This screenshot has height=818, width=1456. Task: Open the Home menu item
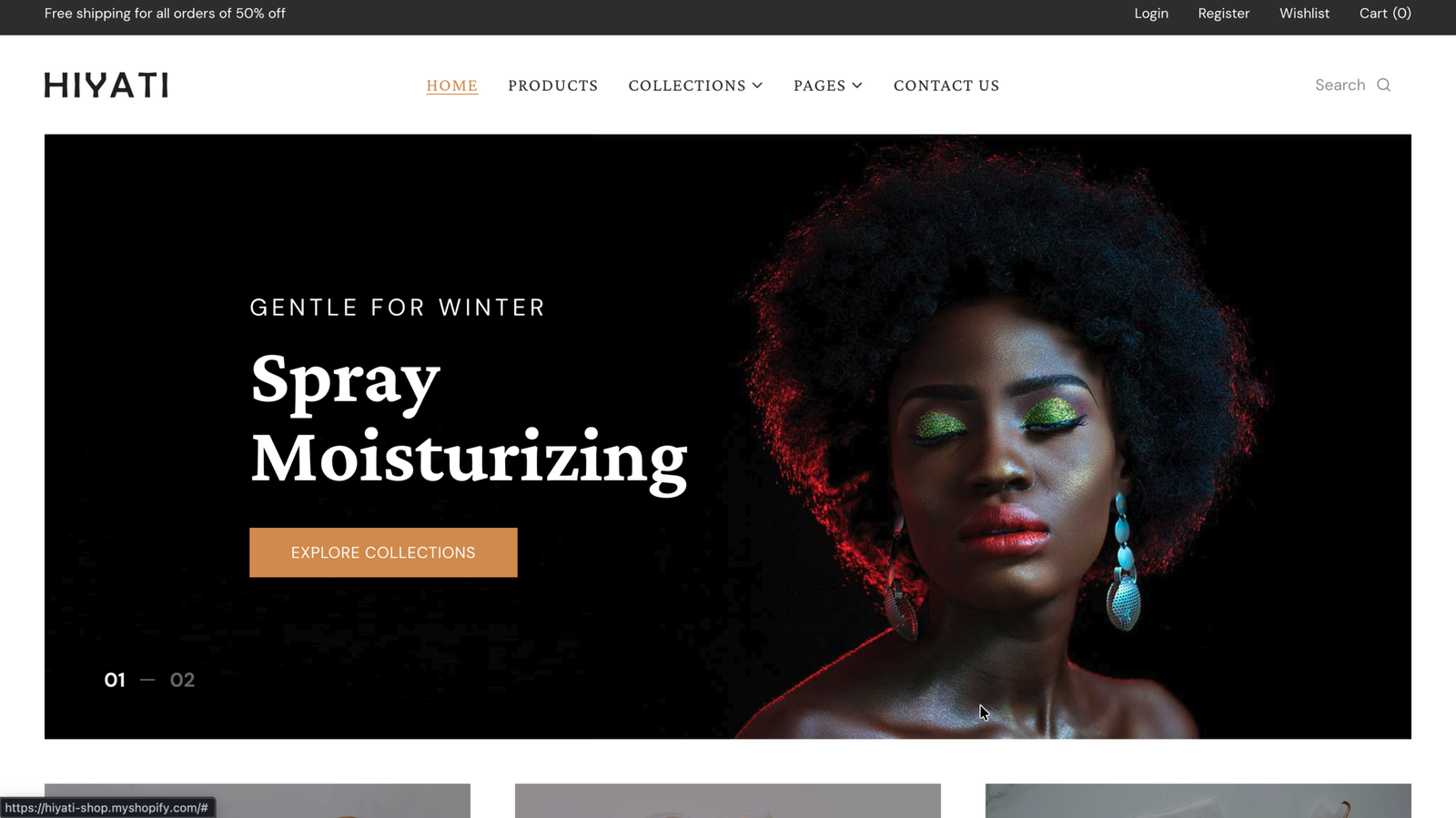click(452, 86)
